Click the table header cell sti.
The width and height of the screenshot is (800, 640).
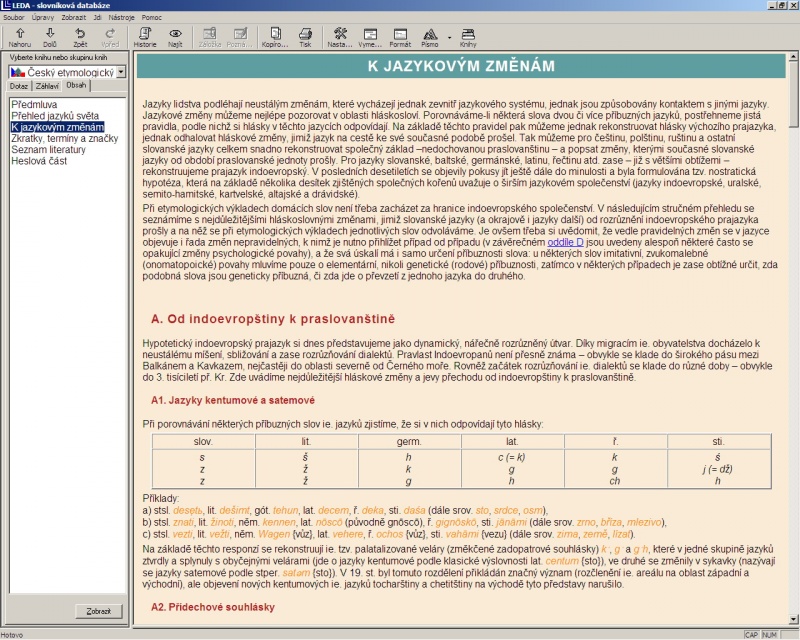(x=718, y=441)
